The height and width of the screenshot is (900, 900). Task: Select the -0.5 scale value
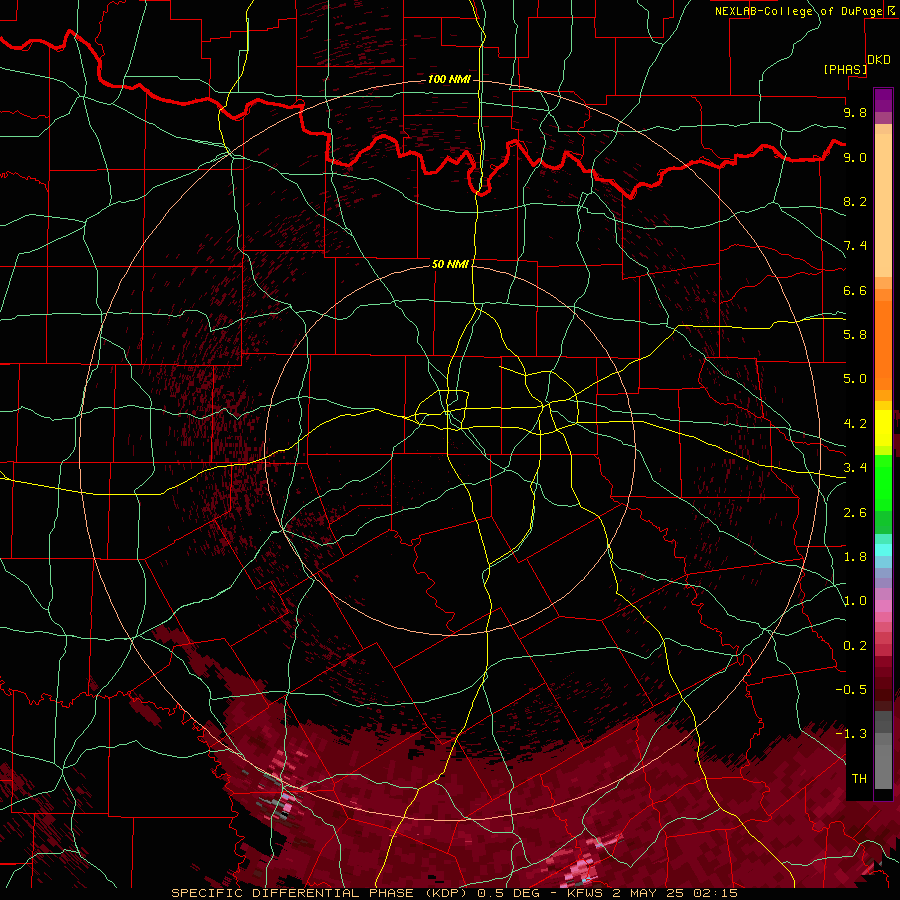(851, 690)
